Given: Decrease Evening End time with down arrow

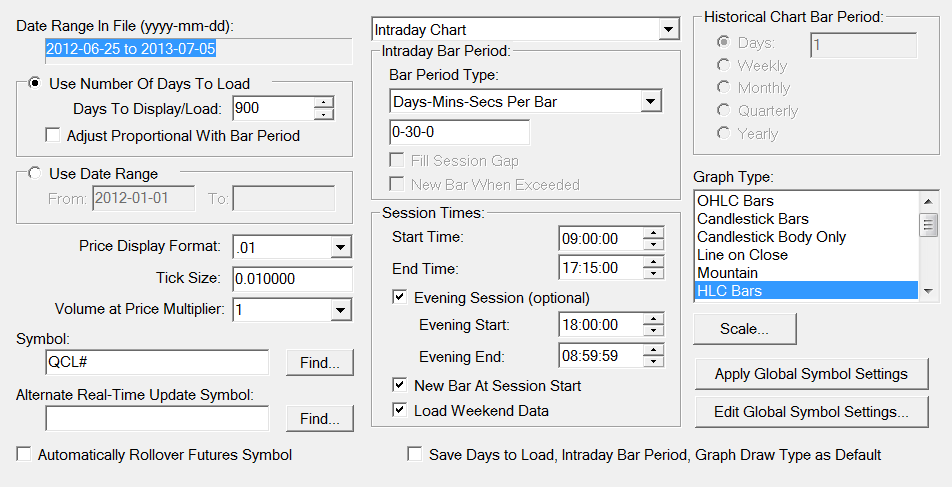Looking at the screenshot, I should pos(654,361).
